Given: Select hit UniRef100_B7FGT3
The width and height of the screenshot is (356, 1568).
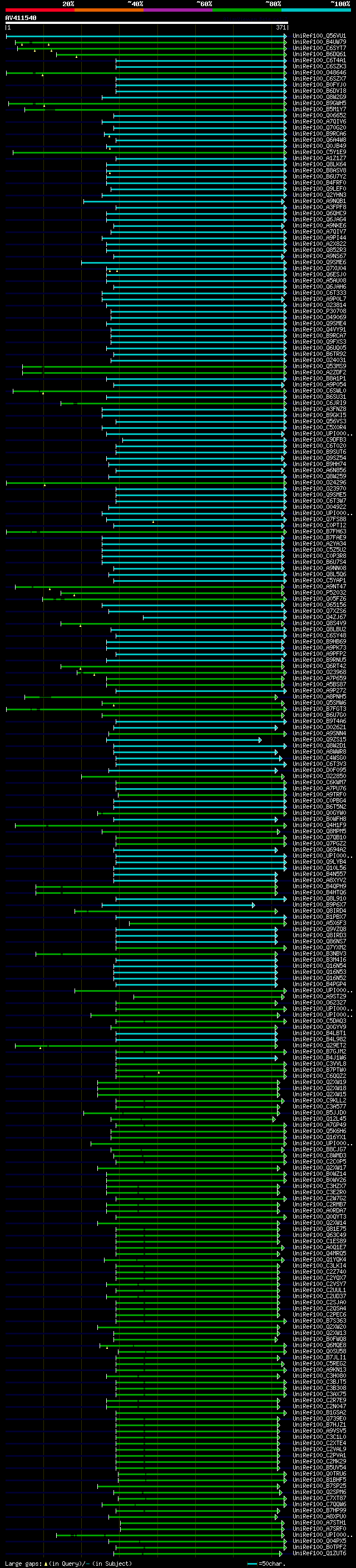Looking at the screenshot, I should tap(319, 710).
